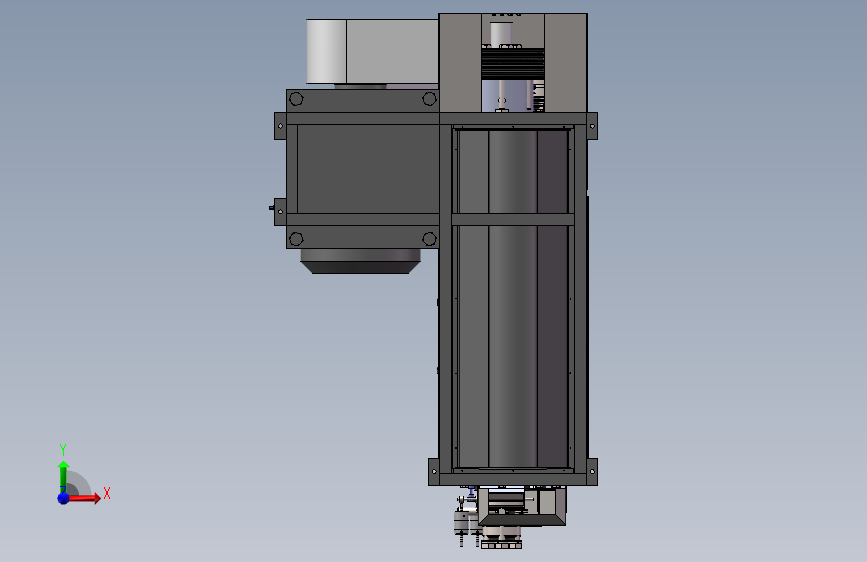Click the blue Z axis ball of the triad

(x=63, y=498)
